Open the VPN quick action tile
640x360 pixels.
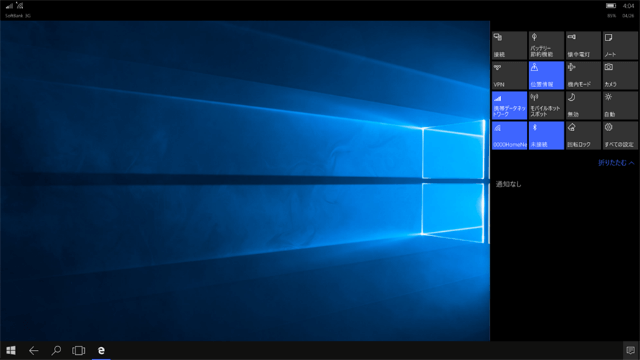coord(509,76)
